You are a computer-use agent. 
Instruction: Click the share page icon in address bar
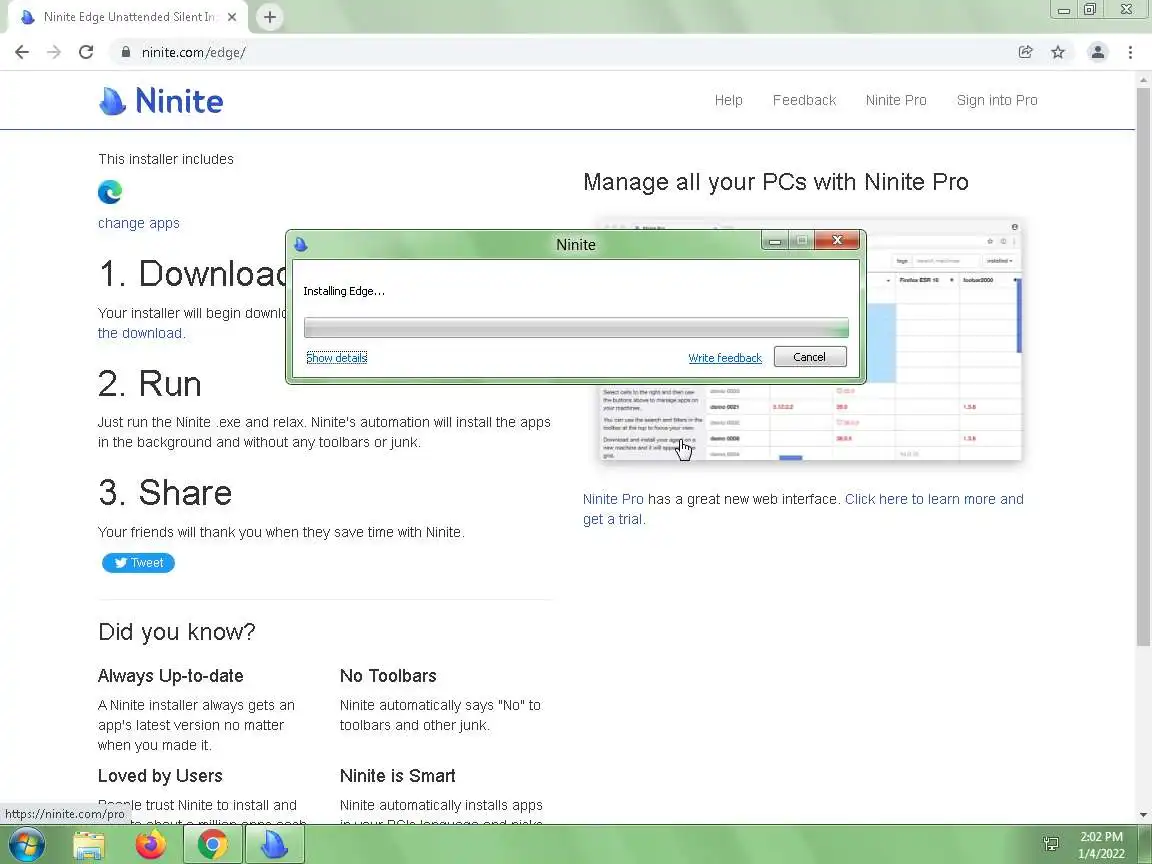(x=1026, y=52)
